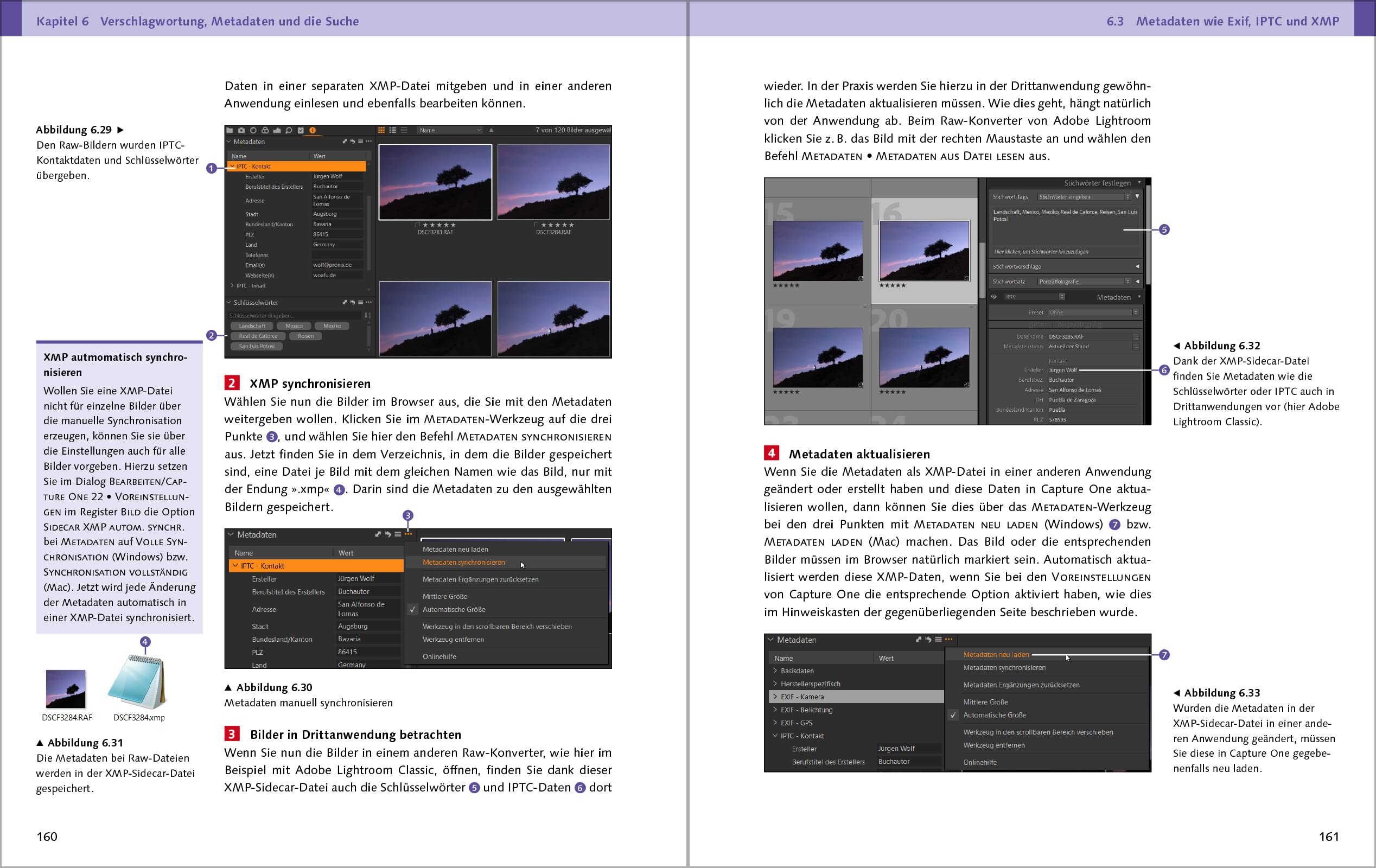Screen dimensions: 1376x868
Task: Toggle Automatische Größe in Abbildung 6.33 menu
Action: [x=995, y=715]
